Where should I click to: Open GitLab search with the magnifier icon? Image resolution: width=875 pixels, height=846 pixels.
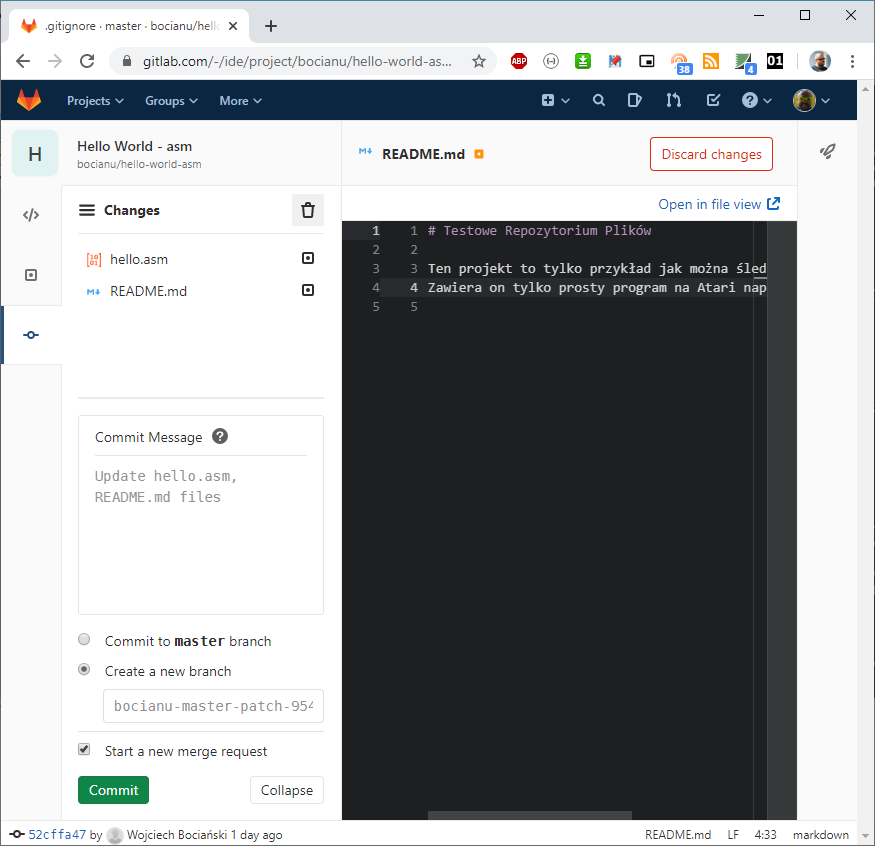[x=598, y=100]
